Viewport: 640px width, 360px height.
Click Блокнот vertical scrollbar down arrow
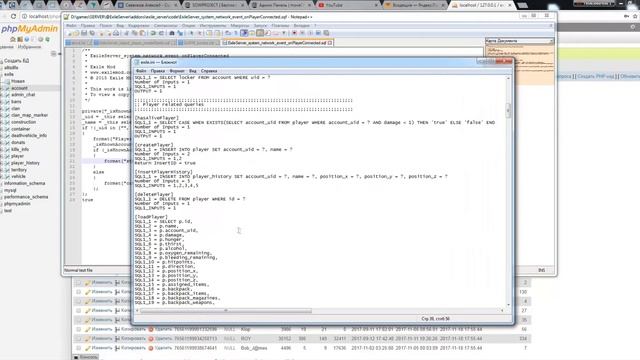pyautogui.click(x=509, y=304)
